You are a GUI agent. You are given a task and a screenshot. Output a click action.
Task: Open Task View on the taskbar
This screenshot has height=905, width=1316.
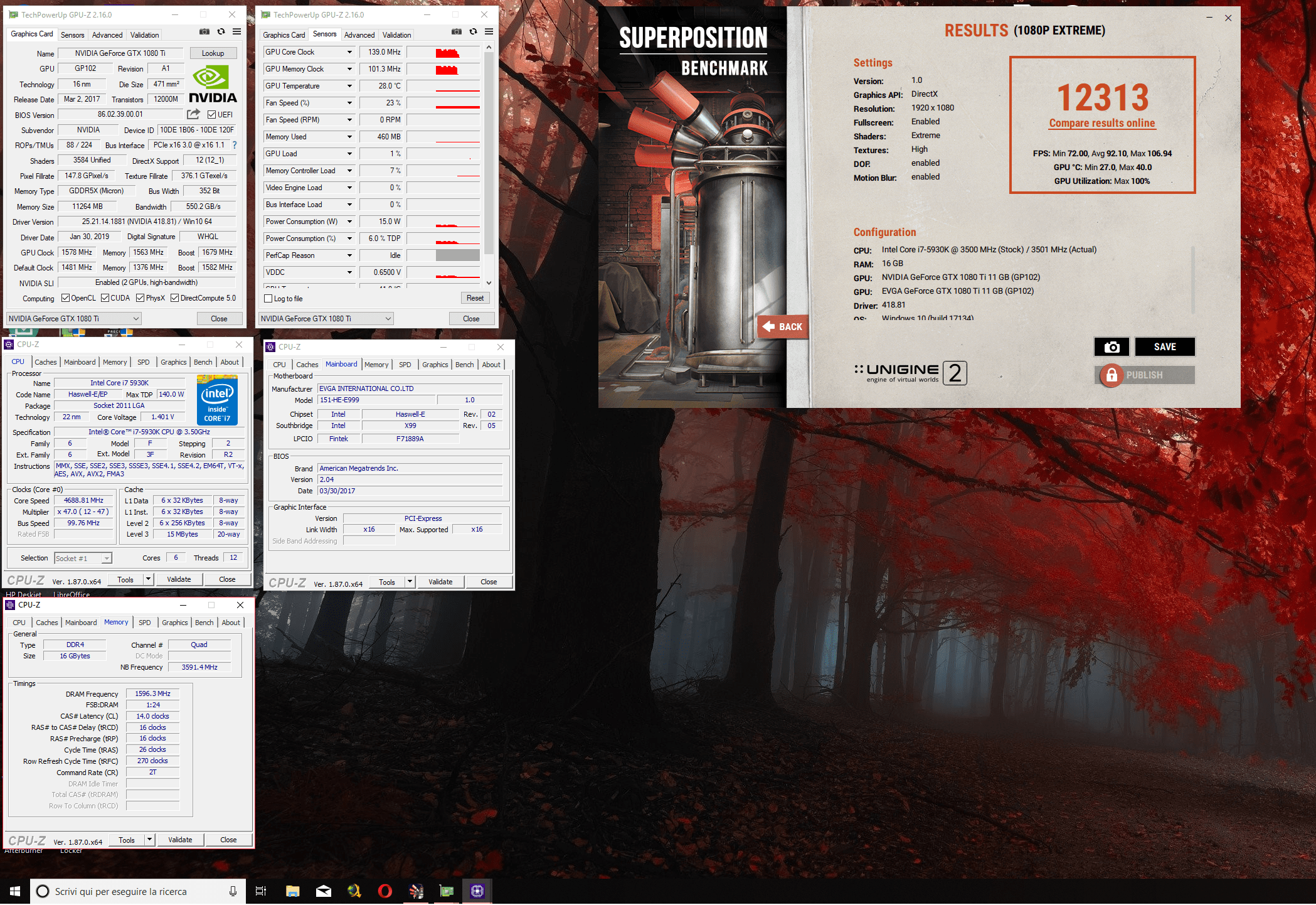click(261, 891)
